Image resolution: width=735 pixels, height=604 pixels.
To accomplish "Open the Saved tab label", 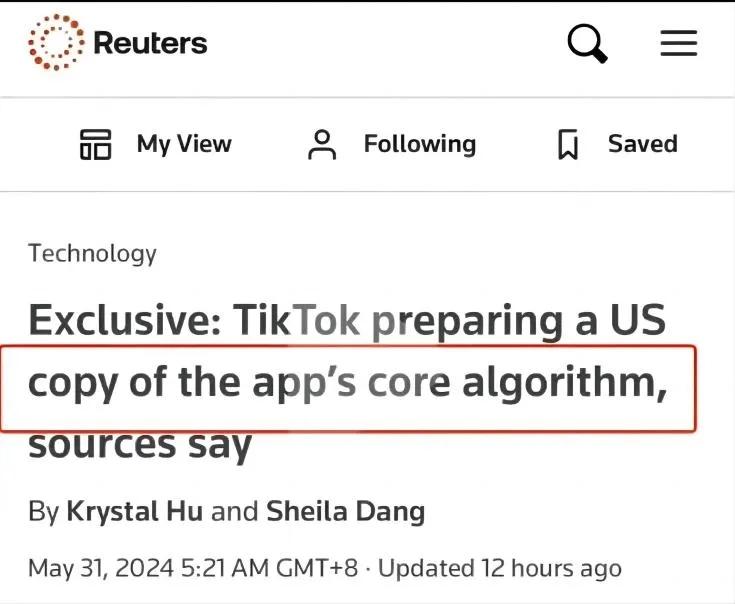I will pos(642,144).
